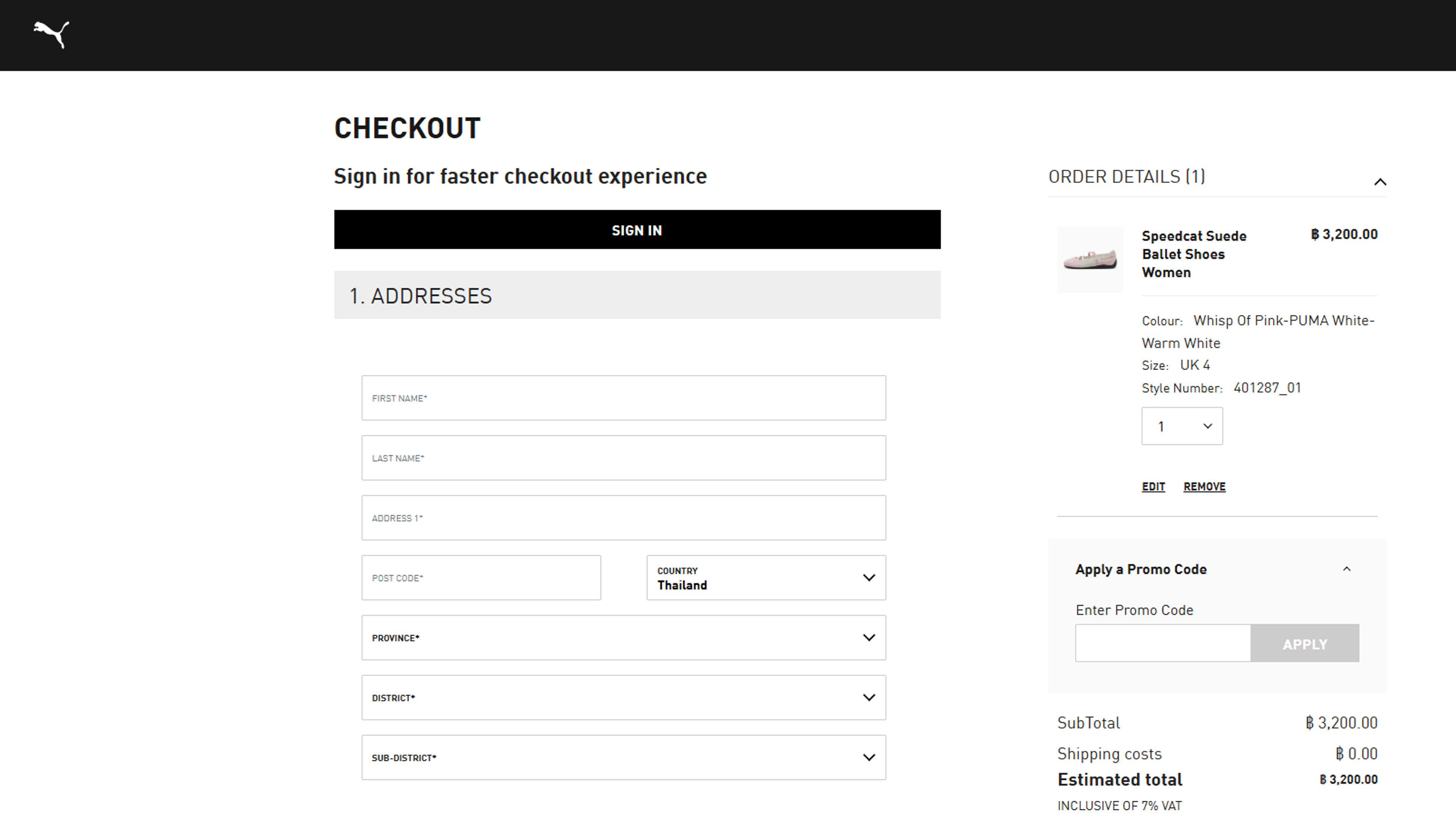Click the Enter Promo Code text box
This screenshot has width=1456, height=819.
[1162, 643]
